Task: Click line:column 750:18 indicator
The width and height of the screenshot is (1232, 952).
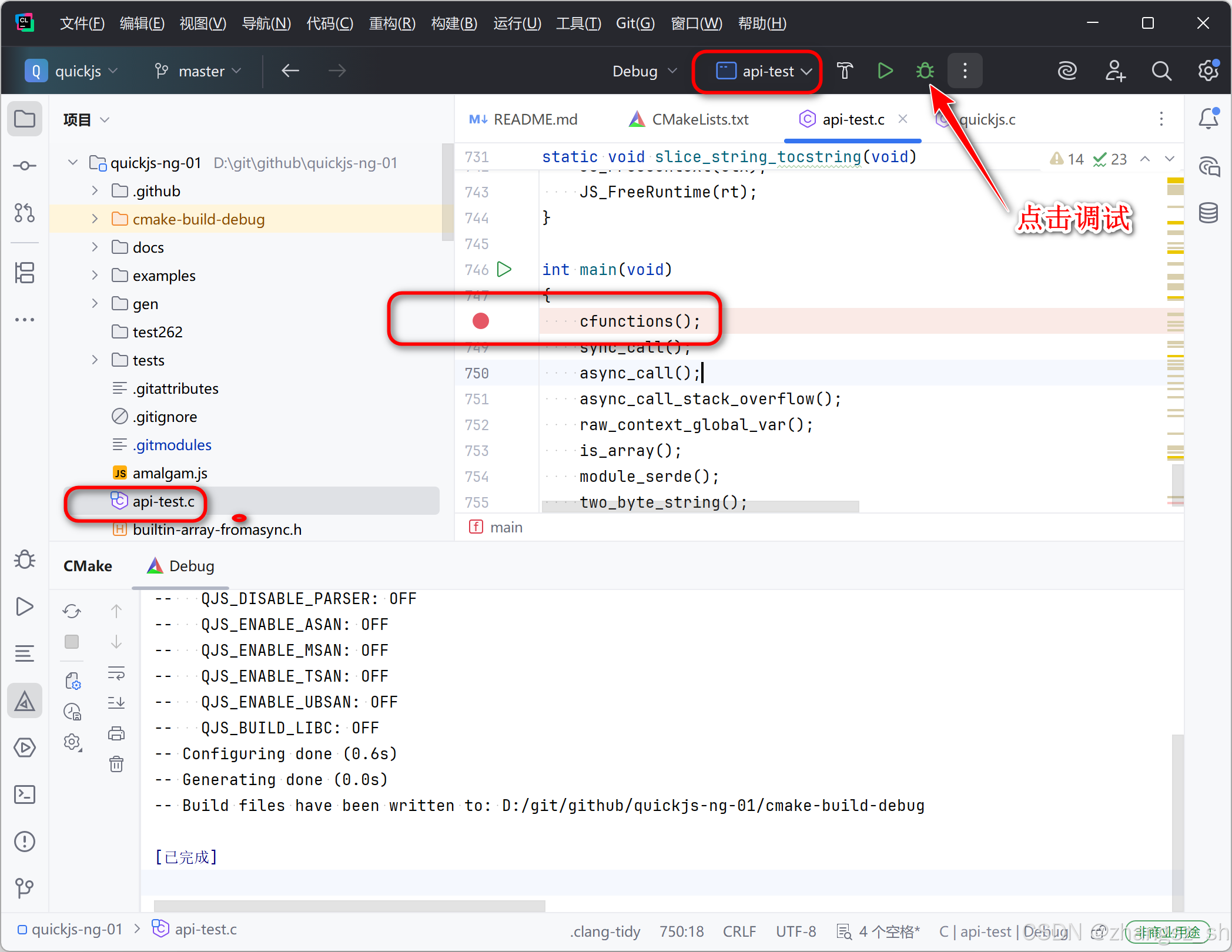Action: point(681,931)
